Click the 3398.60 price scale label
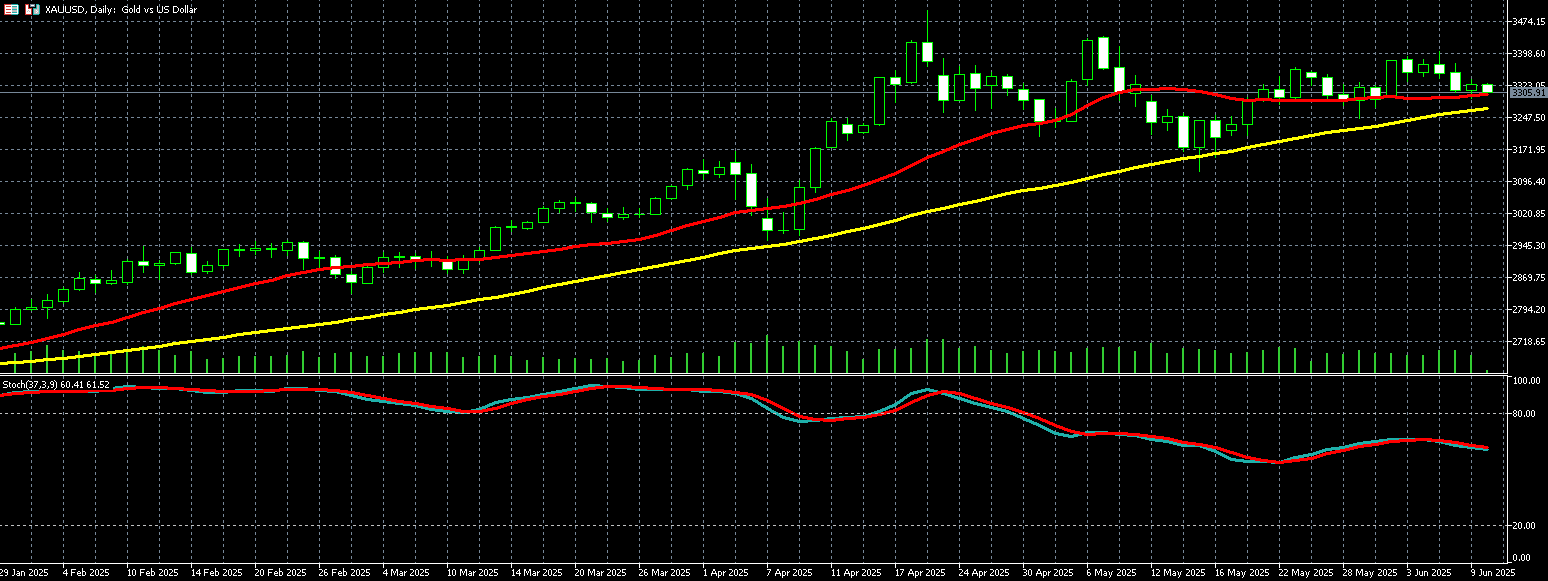Screen dimensions: 1548x581 (x=1529, y=53)
